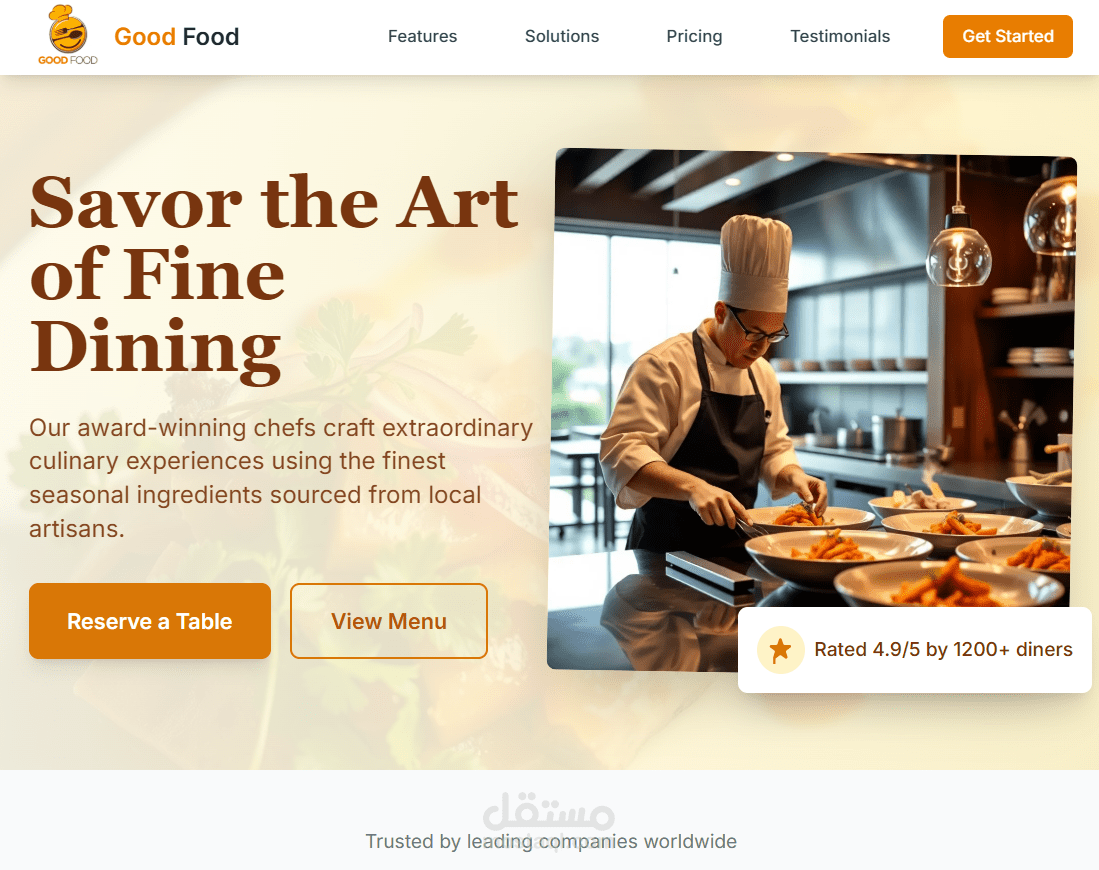Screen dimensions: 1099x870
Task: Go to the Solutions section
Action: 562,36
